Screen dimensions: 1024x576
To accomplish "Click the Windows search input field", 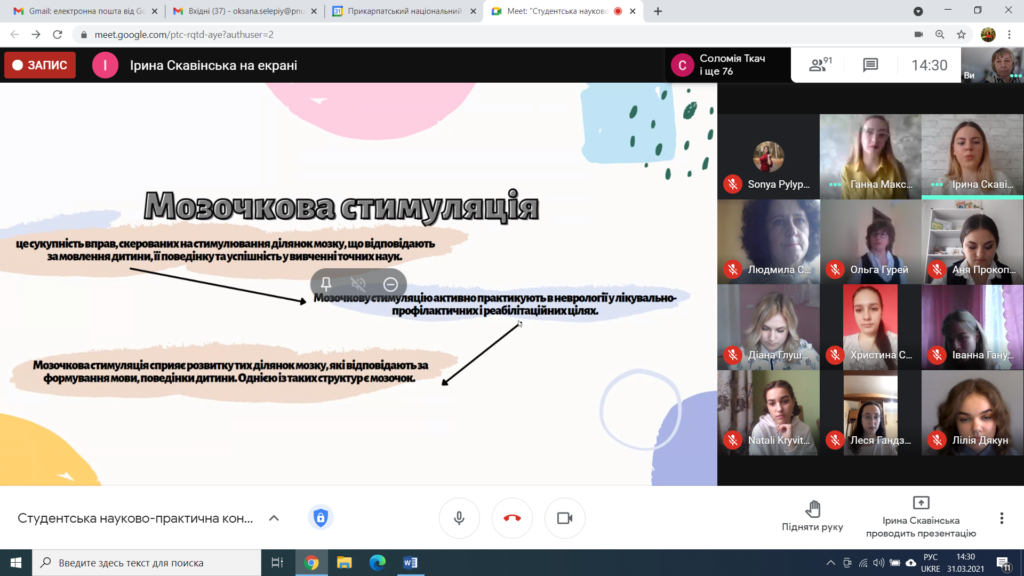I will [147, 562].
